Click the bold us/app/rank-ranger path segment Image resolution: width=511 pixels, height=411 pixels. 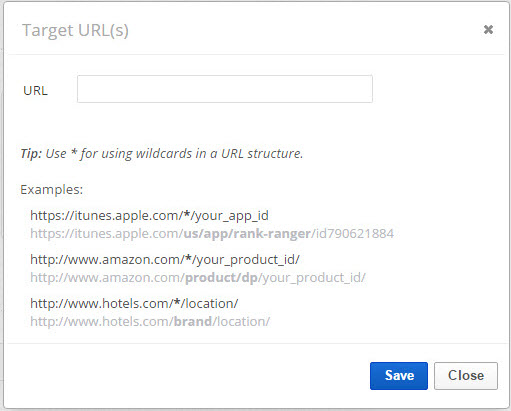coord(247,234)
